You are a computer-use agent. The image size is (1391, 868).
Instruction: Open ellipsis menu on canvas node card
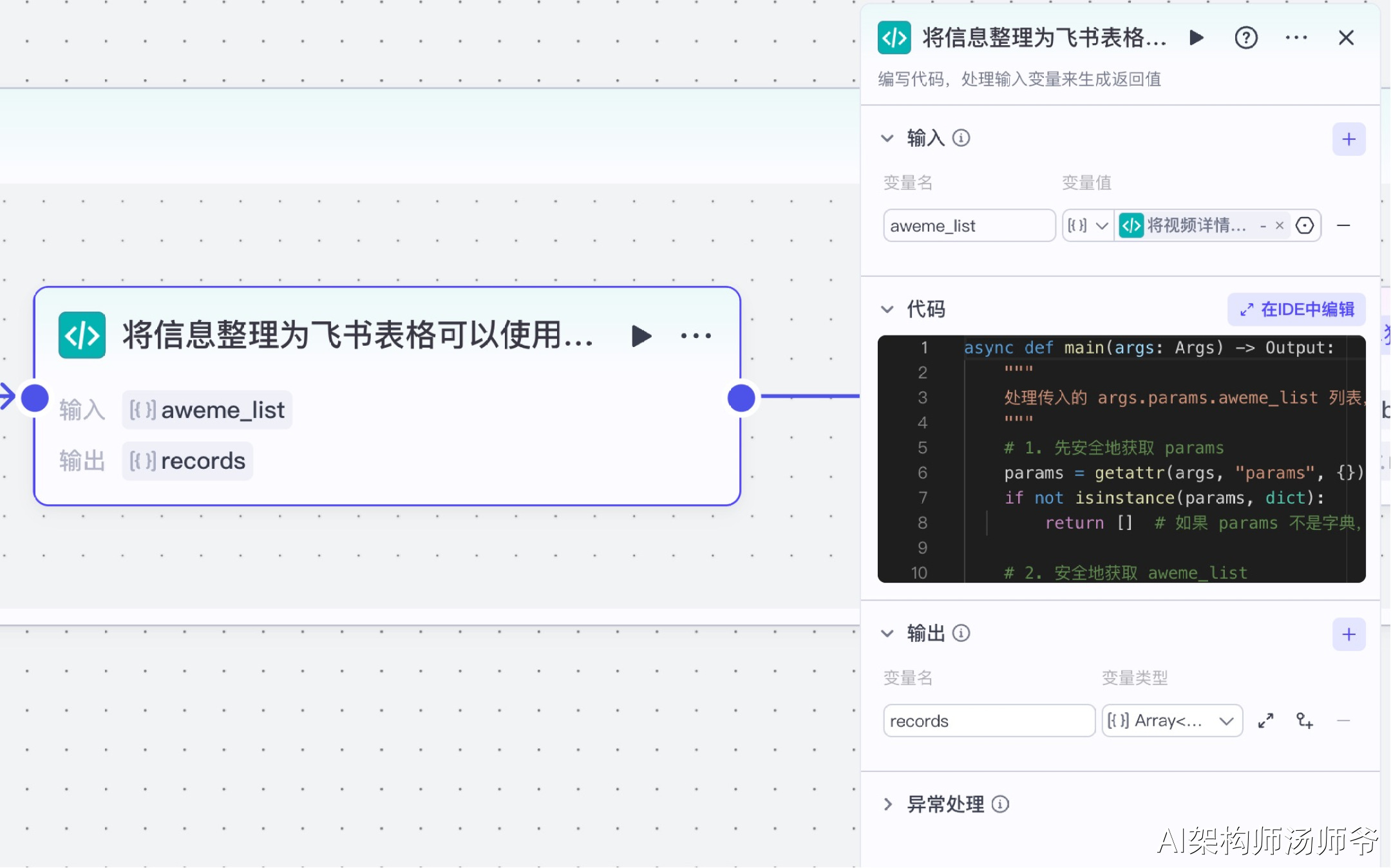point(695,335)
